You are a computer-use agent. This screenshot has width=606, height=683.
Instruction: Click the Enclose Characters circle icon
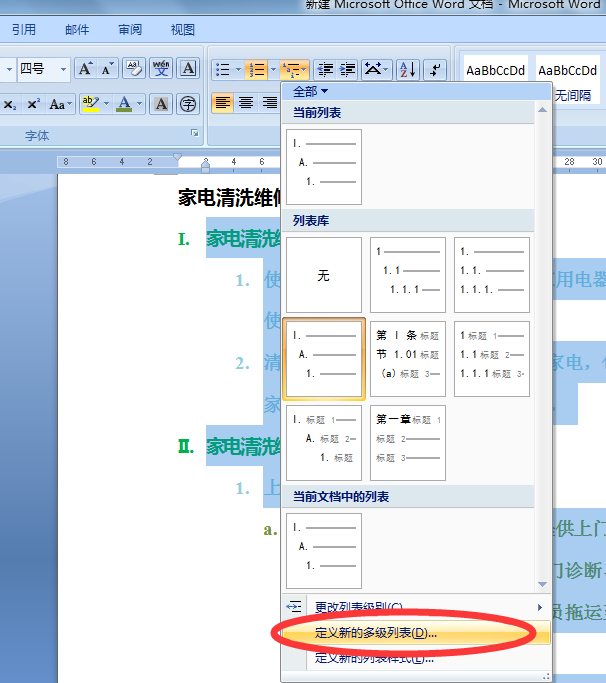coord(188,104)
